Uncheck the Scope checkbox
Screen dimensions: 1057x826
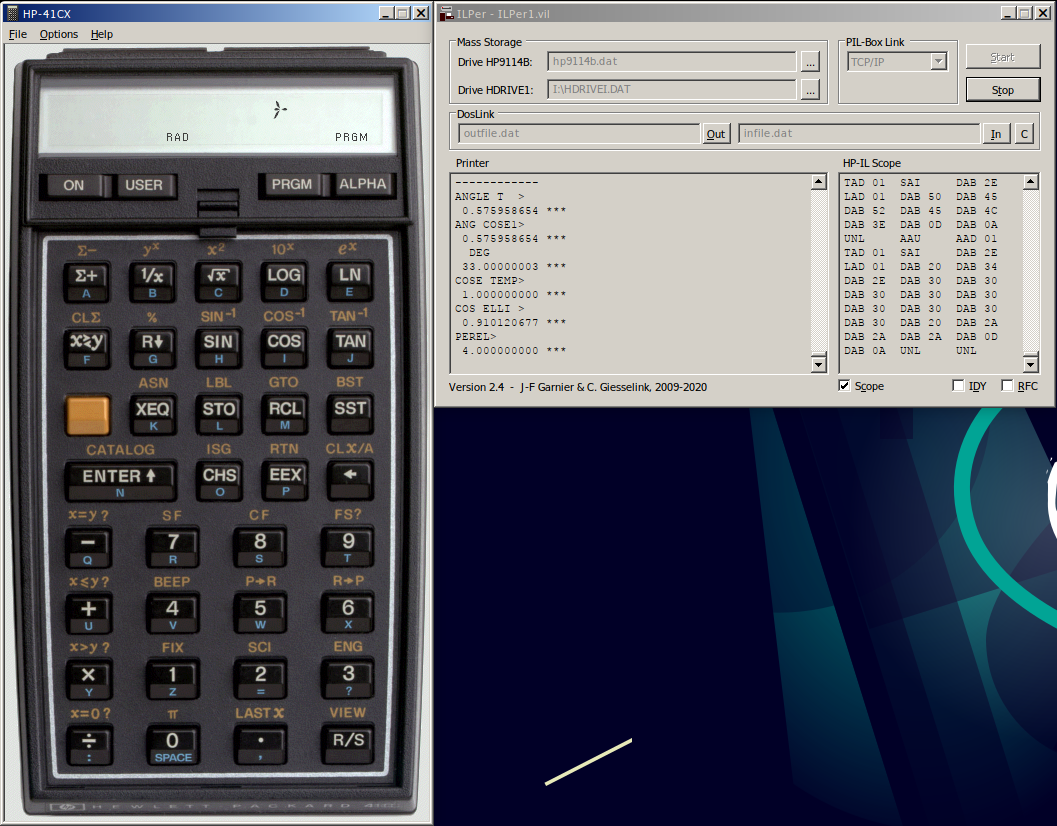pos(845,386)
